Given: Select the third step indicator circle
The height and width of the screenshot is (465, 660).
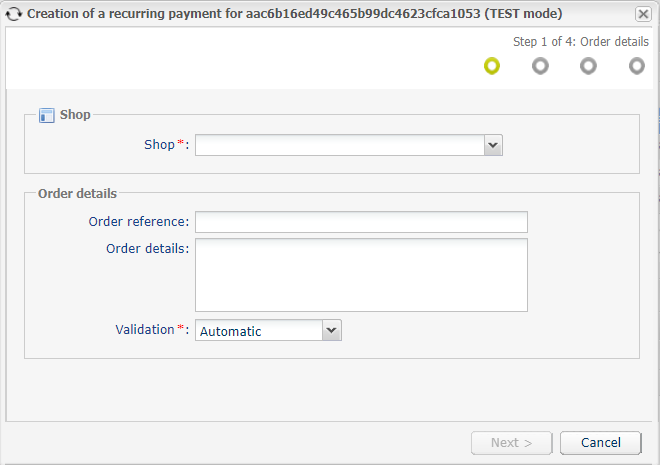Looking at the screenshot, I should tap(588, 66).
